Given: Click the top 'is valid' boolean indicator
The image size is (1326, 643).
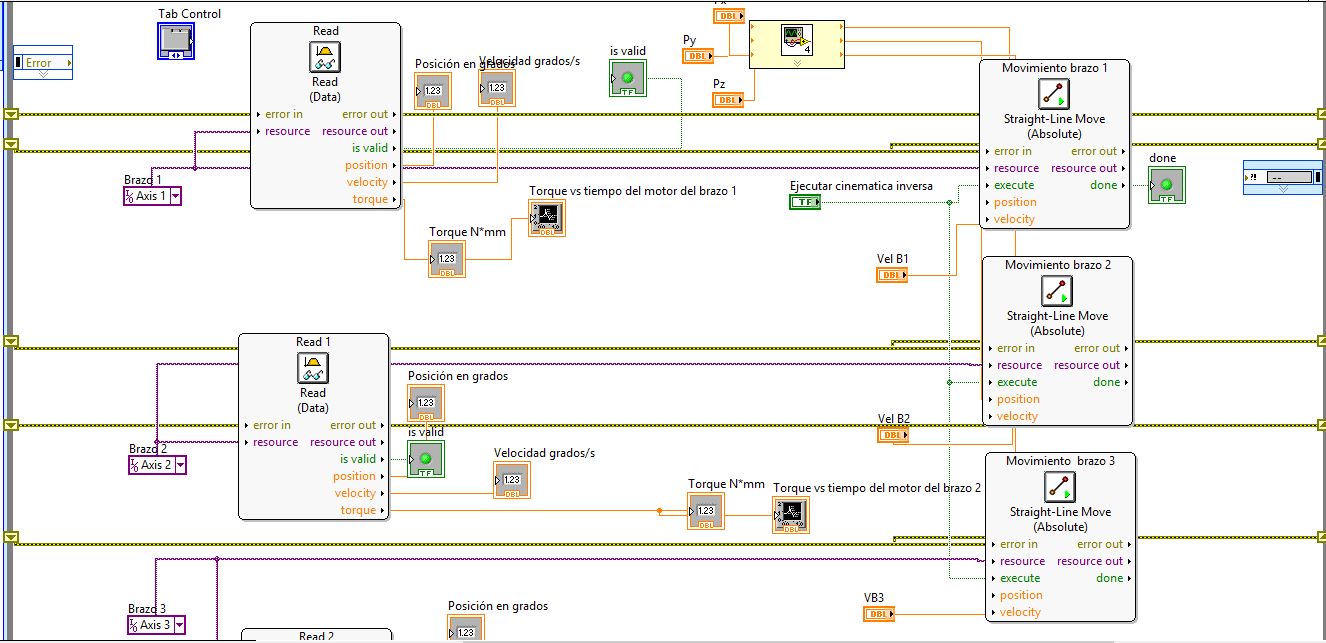Looking at the screenshot, I should (x=628, y=78).
